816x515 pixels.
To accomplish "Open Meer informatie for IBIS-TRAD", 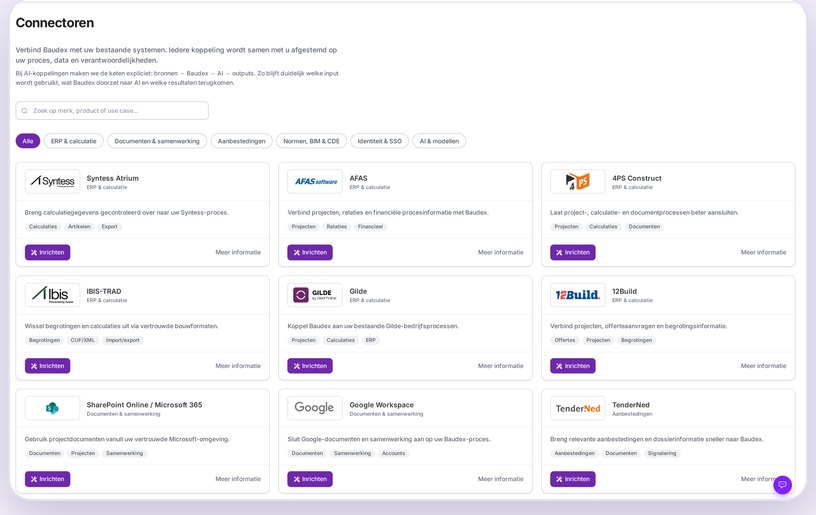I will 238,366.
